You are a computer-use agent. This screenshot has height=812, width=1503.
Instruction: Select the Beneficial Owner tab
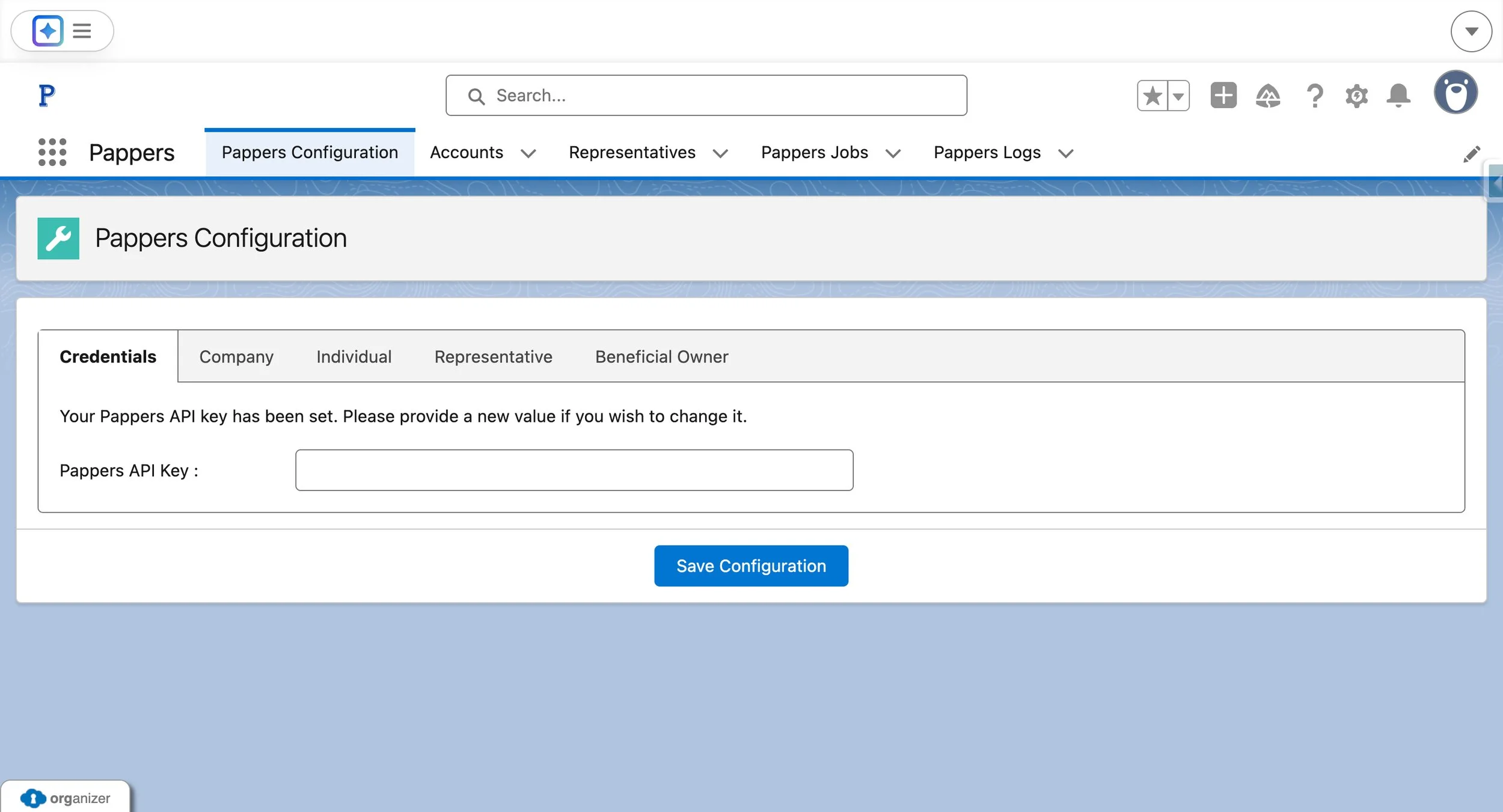[x=661, y=356]
